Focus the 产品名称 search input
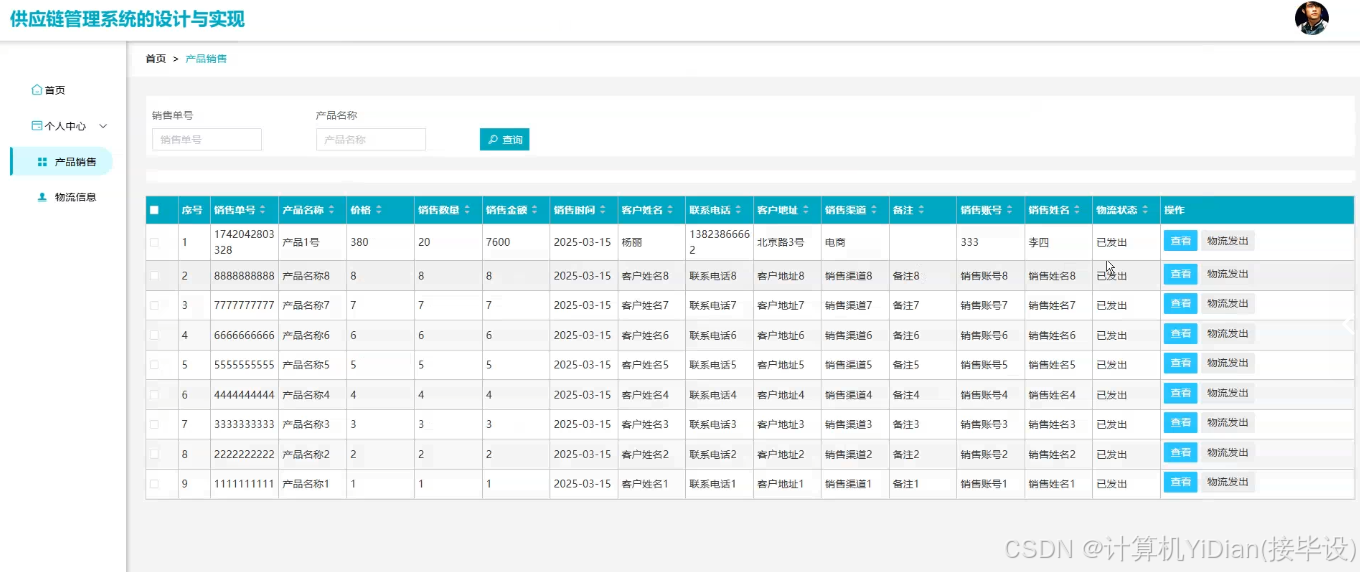This screenshot has height=572, width=1360. click(371, 140)
